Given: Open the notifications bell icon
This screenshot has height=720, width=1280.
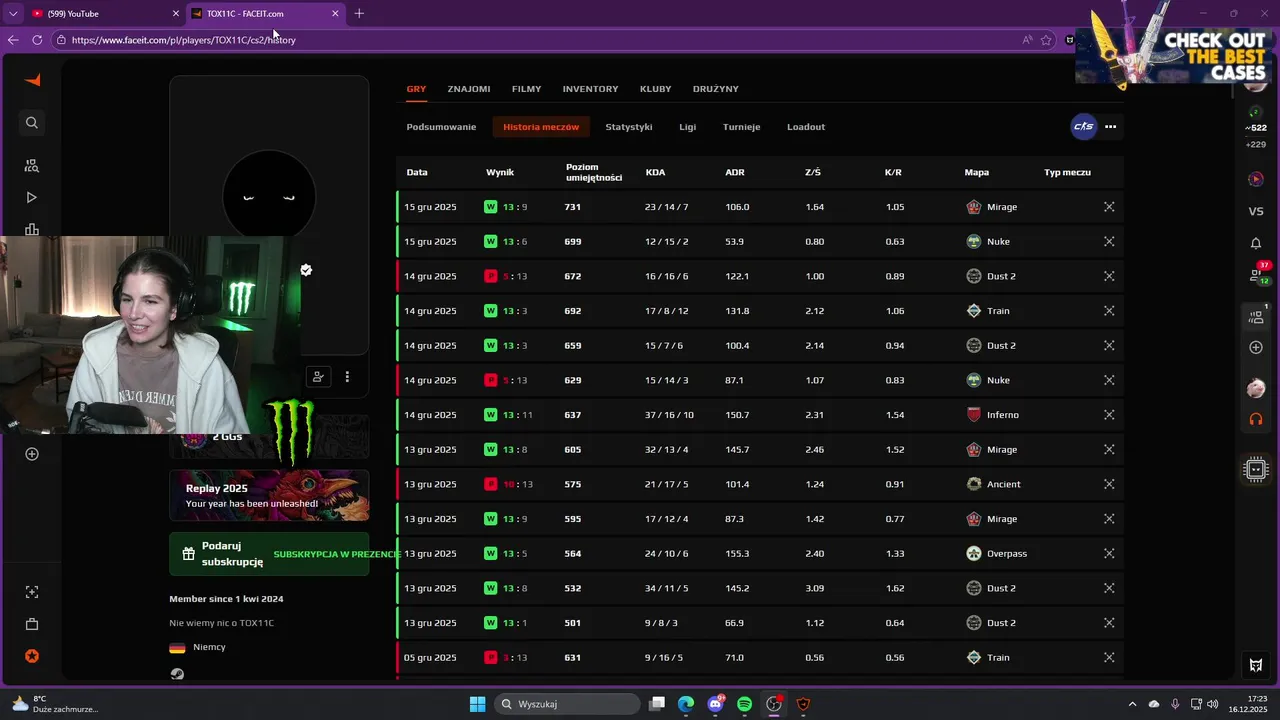Looking at the screenshot, I should [x=1256, y=243].
